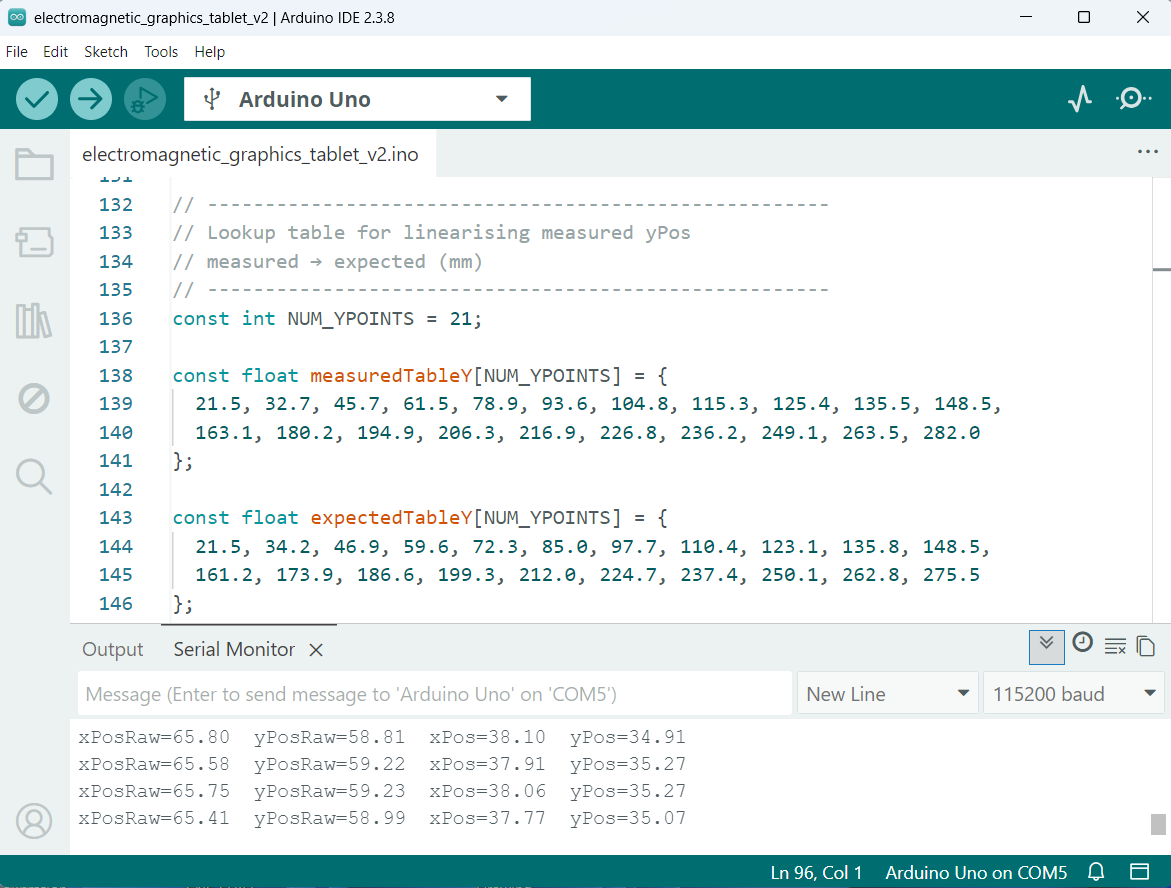Open the Serial Plotter waveform icon
Image resolution: width=1171 pixels, height=888 pixels.
(1080, 99)
